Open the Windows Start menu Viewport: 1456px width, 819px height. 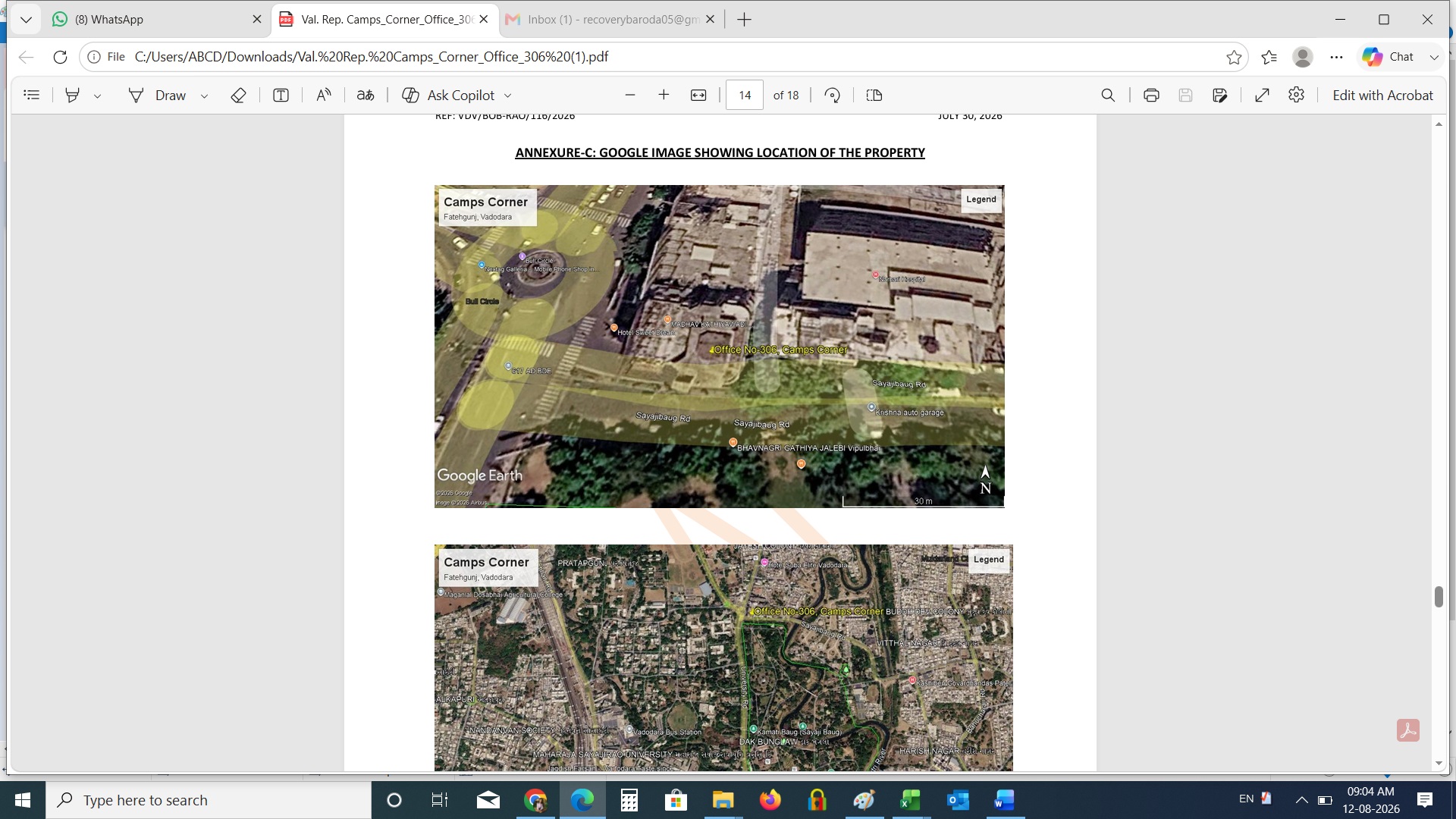pos(23,800)
